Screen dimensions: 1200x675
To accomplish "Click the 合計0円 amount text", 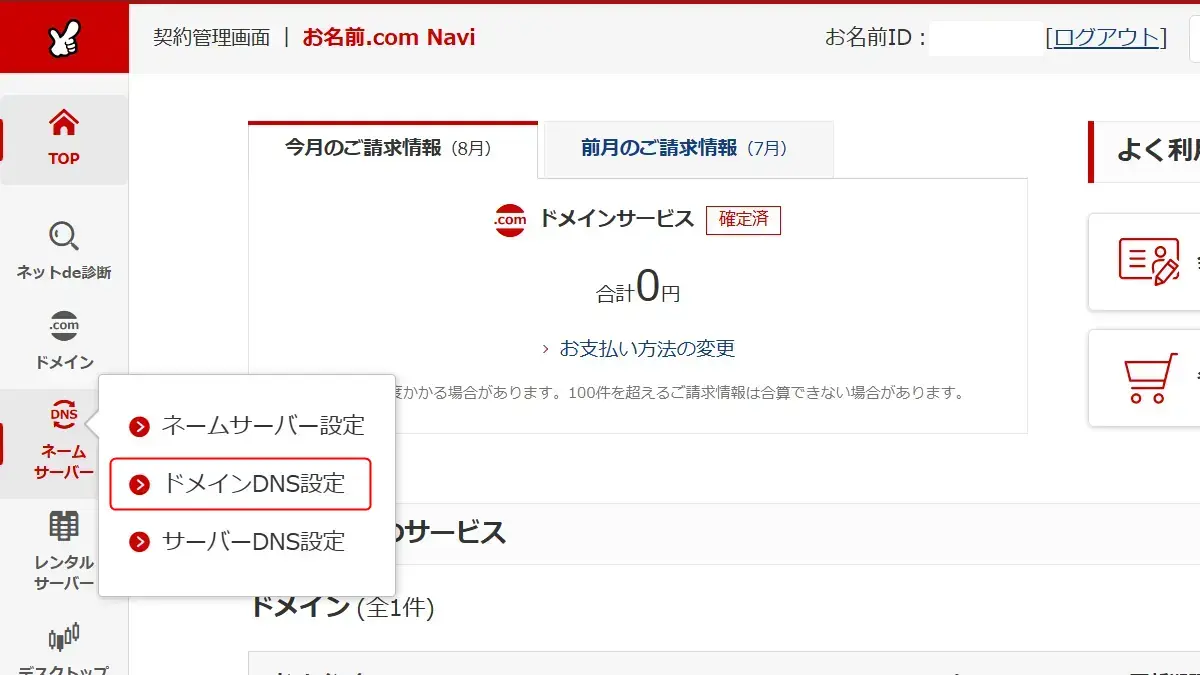I will coord(638,288).
